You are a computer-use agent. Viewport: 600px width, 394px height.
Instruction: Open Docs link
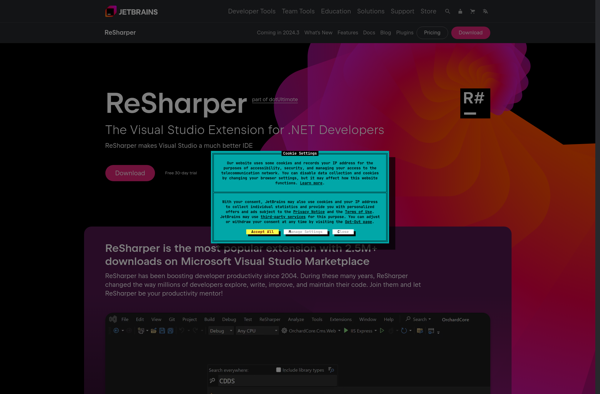(x=369, y=33)
